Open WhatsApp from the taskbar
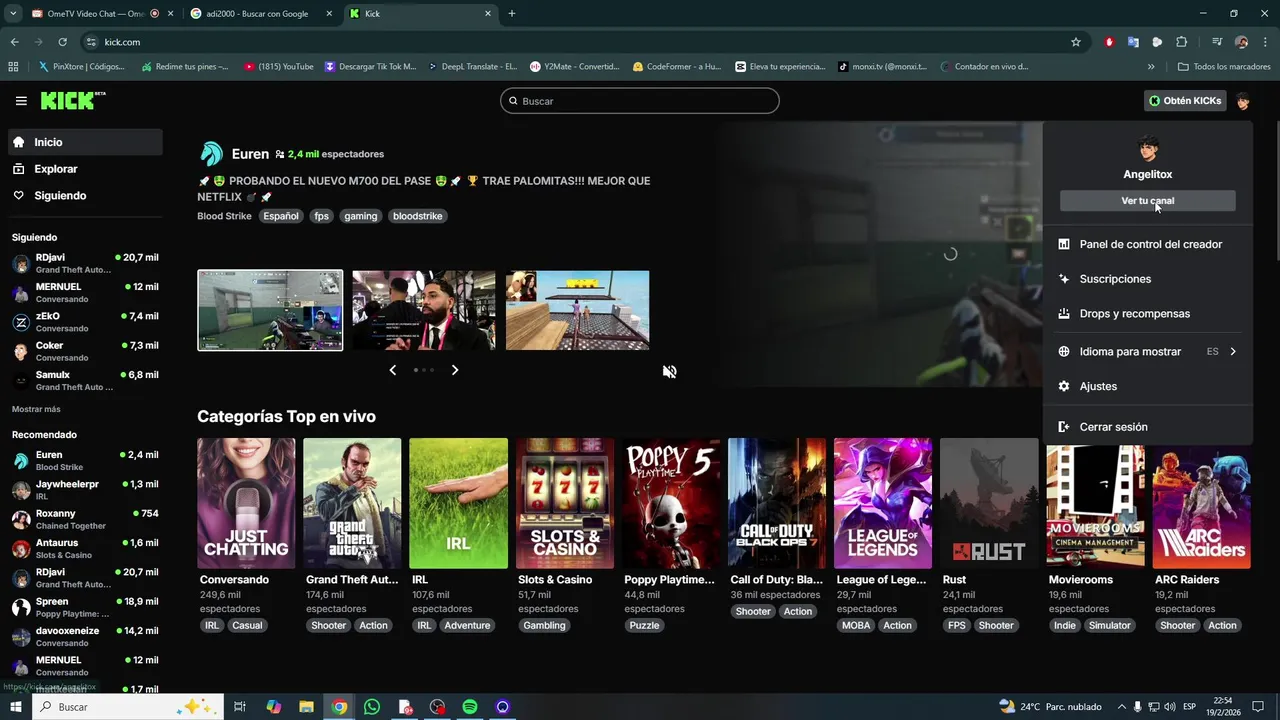 click(x=372, y=707)
